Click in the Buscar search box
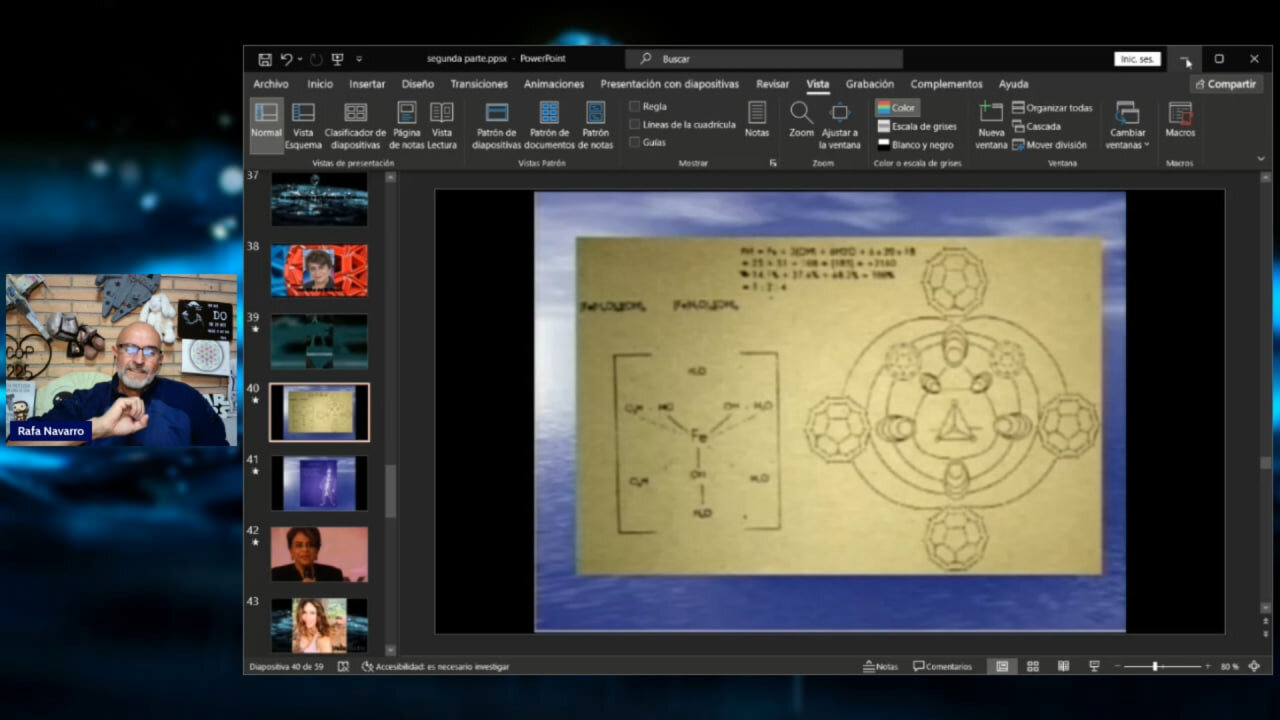Image resolution: width=1280 pixels, height=720 pixels. 764,59
